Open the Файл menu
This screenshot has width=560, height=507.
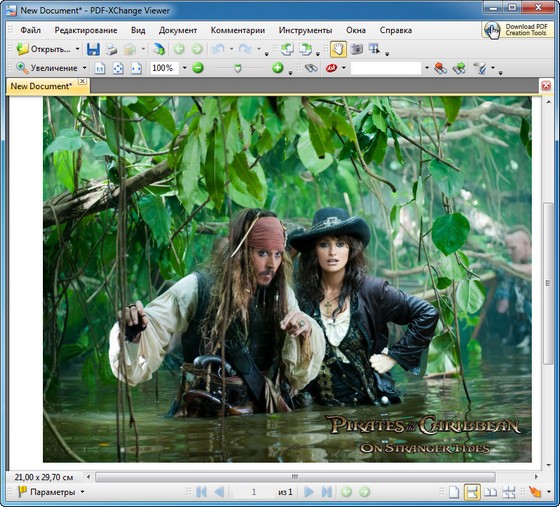30,30
